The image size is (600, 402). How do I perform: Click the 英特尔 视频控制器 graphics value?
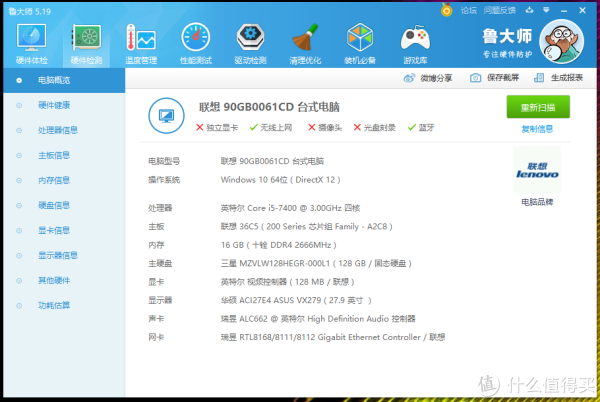pos(287,282)
